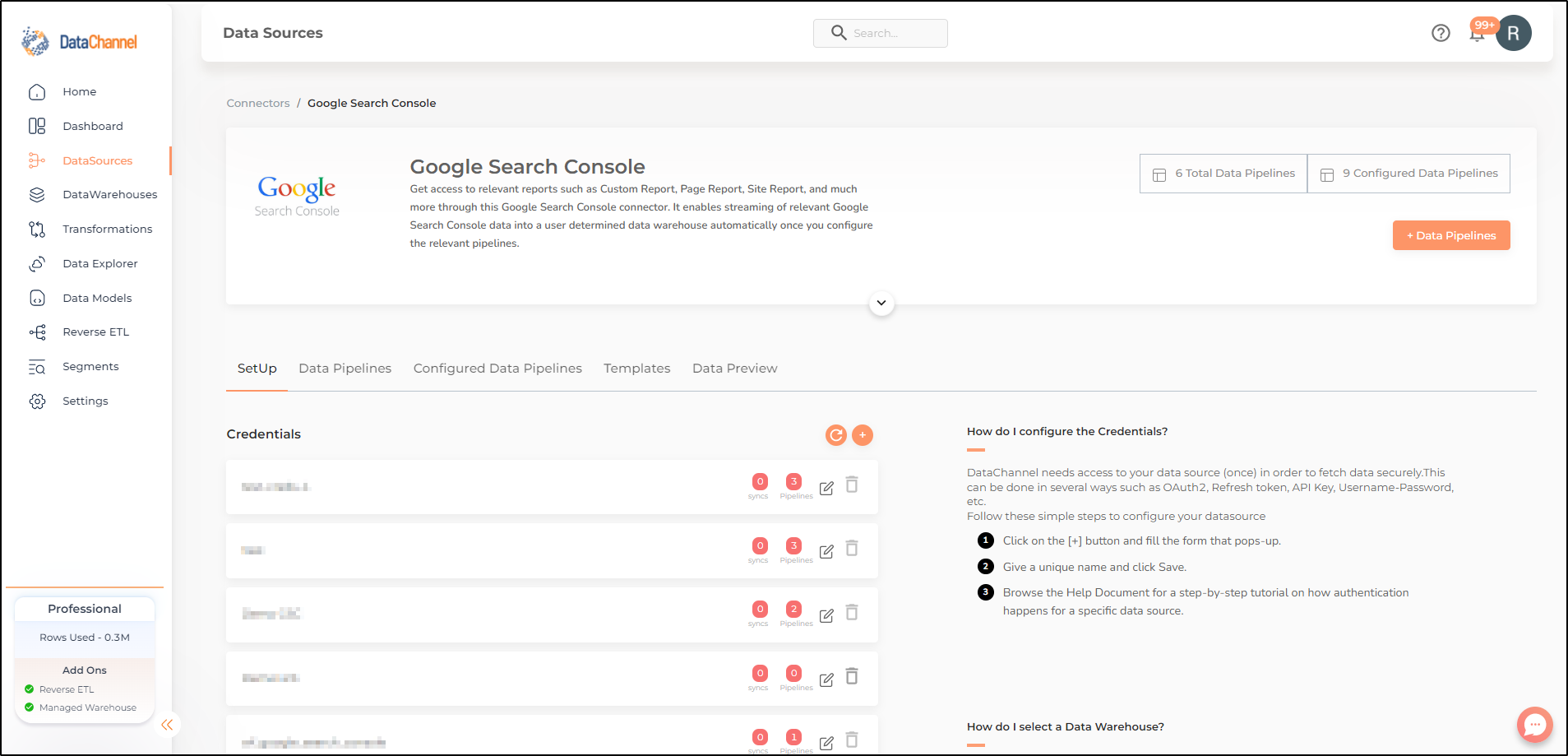Click the Managed Warehouse add-on
Image resolution: width=1568 pixels, height=756 pixels.
(x=81, y=707)
